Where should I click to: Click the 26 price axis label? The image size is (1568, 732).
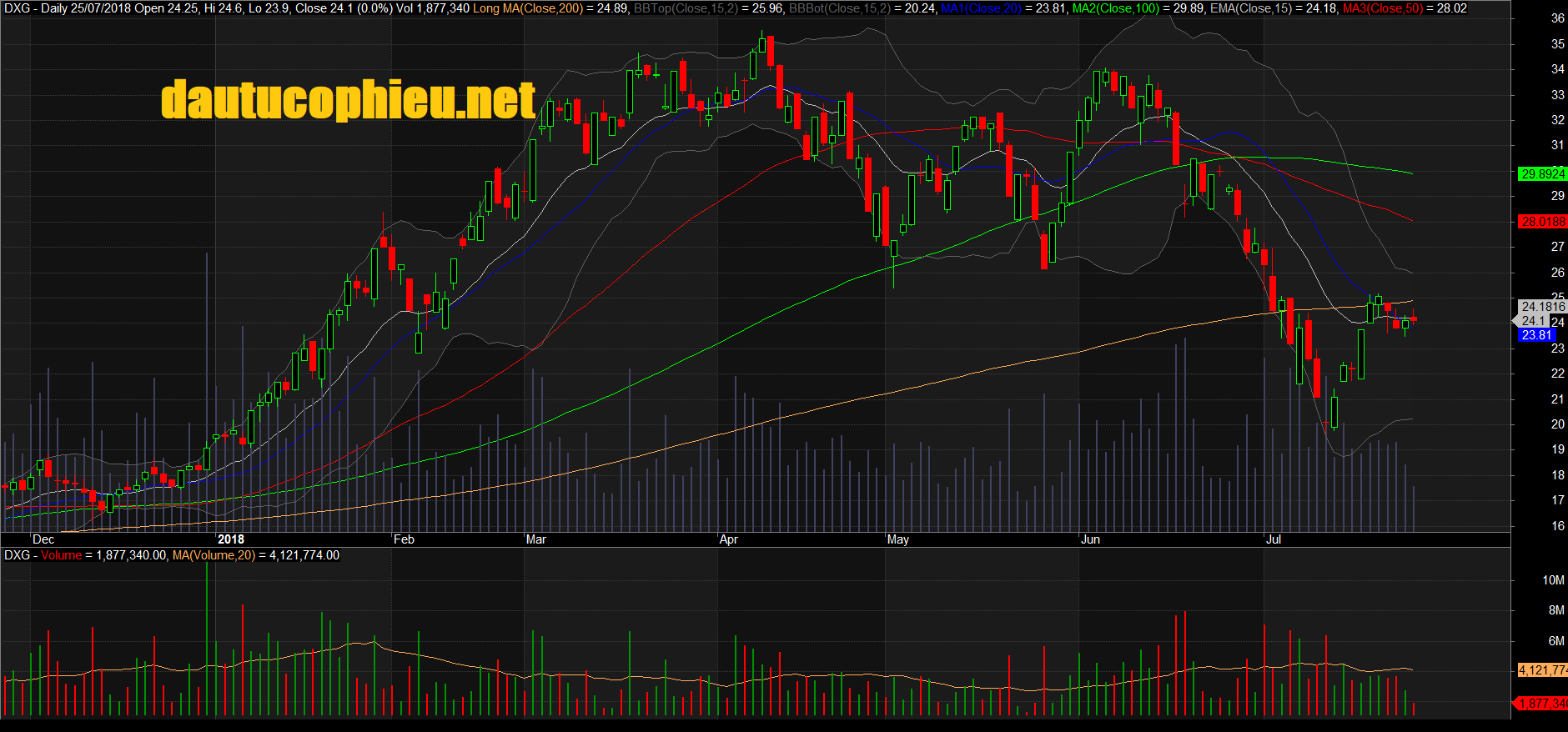point(1557,273)
